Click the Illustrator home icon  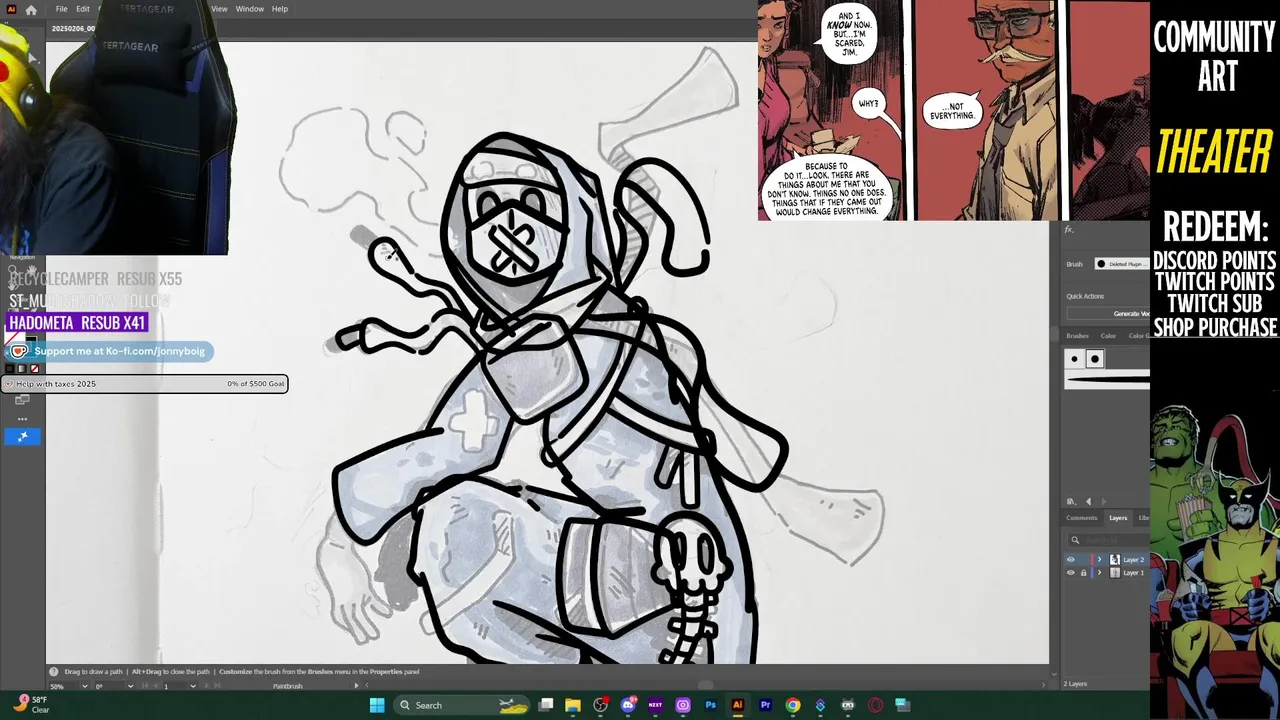coord(31,9)
